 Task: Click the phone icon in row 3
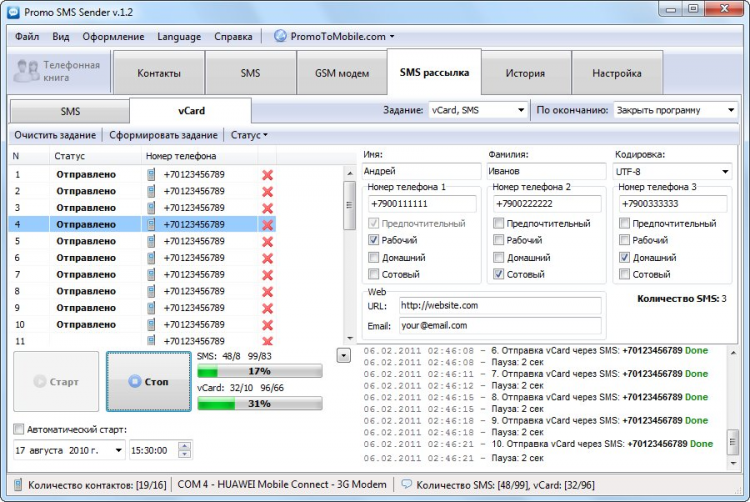[x=151, y=208]
